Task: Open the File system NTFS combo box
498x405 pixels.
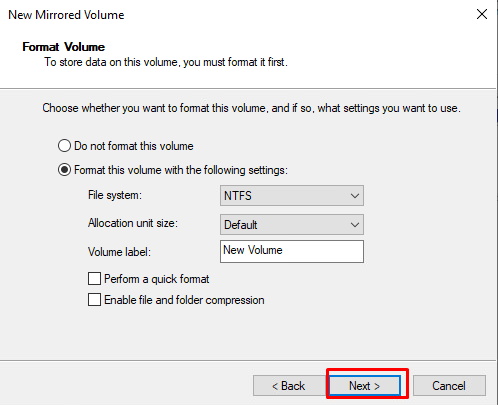Action: (x=292, y=196)
